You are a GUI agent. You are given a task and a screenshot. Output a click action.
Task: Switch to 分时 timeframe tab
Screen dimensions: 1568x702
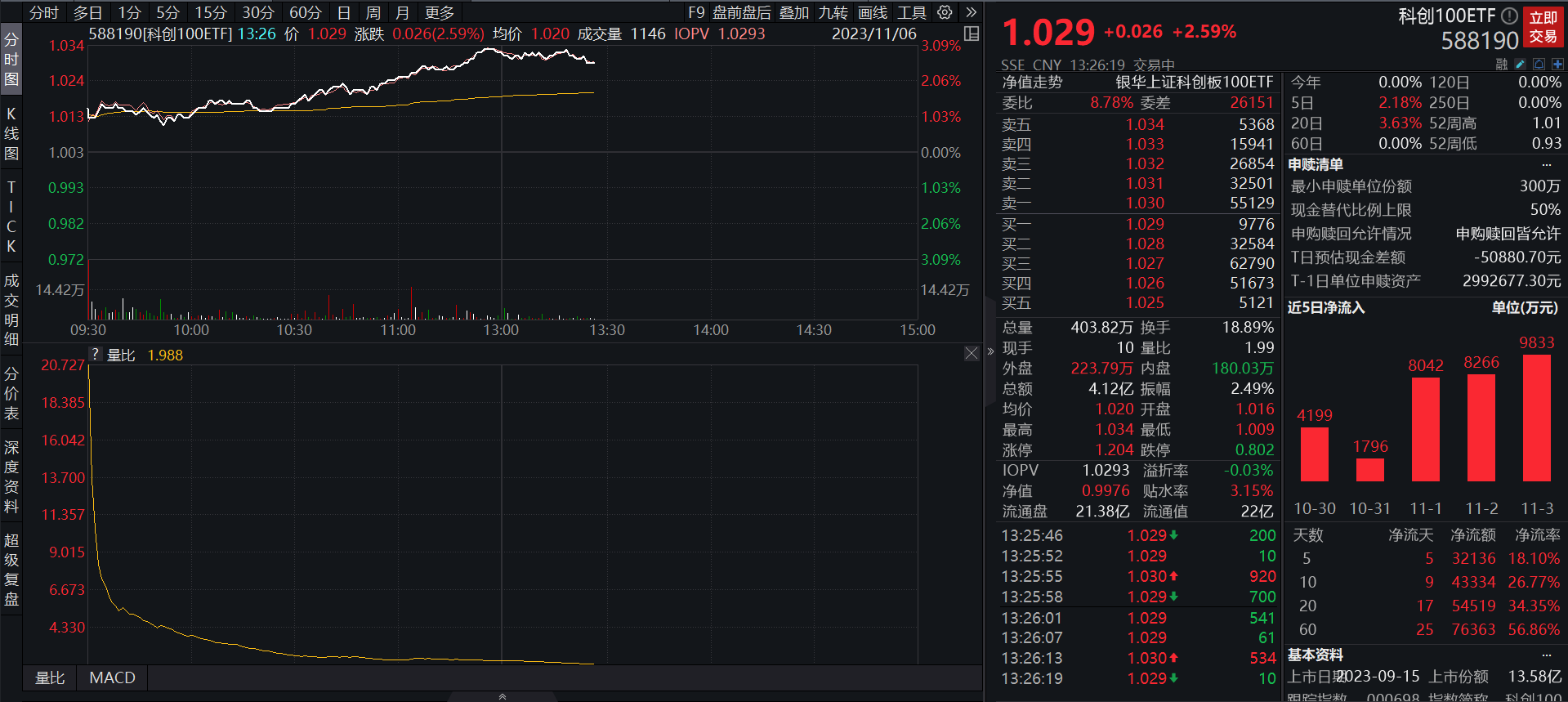43,12
